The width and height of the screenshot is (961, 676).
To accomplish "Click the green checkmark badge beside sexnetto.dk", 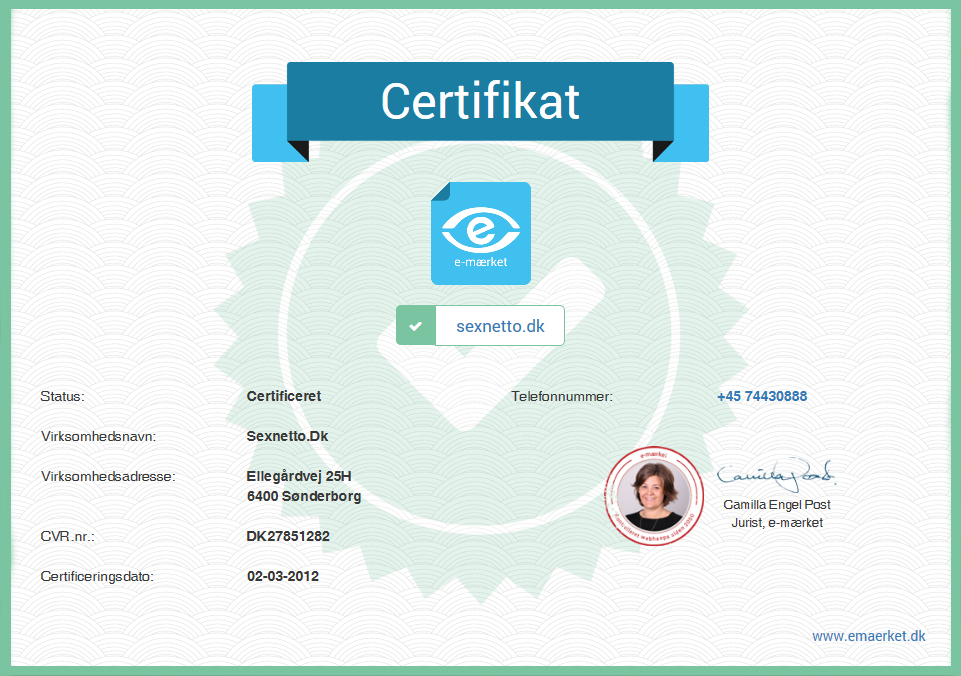I will (416, 326).
